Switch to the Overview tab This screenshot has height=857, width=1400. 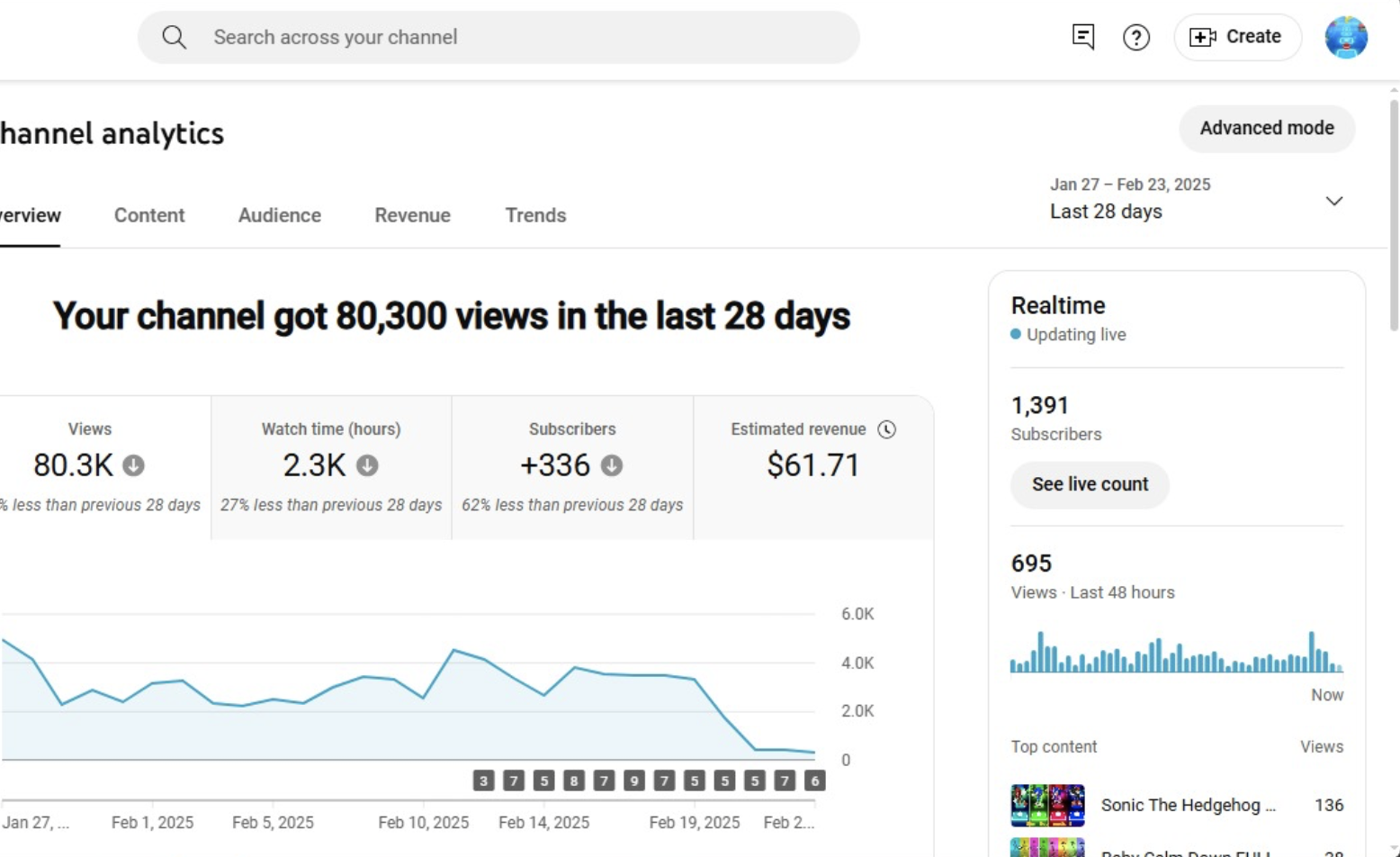tap(30, 215)
